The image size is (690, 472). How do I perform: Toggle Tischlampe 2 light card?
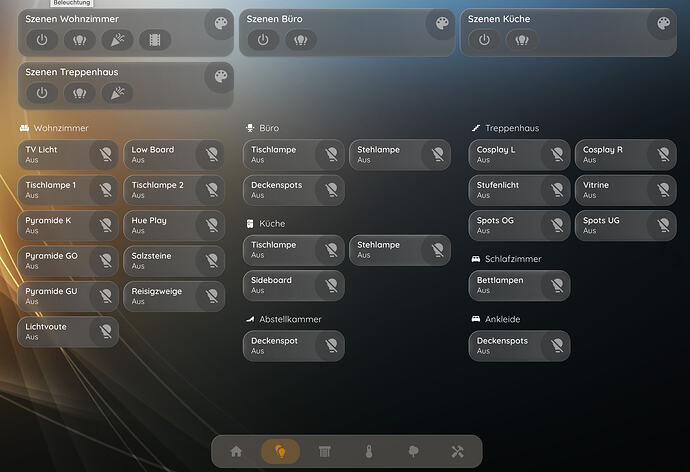point(174,190)
